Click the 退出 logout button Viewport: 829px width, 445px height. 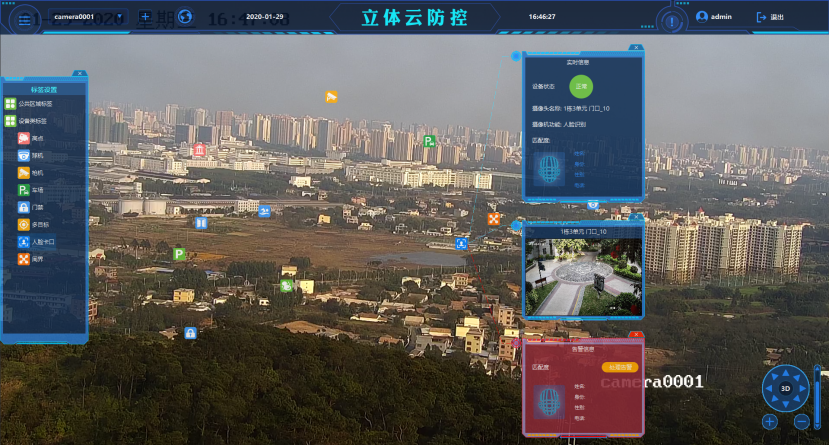point(770,17)
